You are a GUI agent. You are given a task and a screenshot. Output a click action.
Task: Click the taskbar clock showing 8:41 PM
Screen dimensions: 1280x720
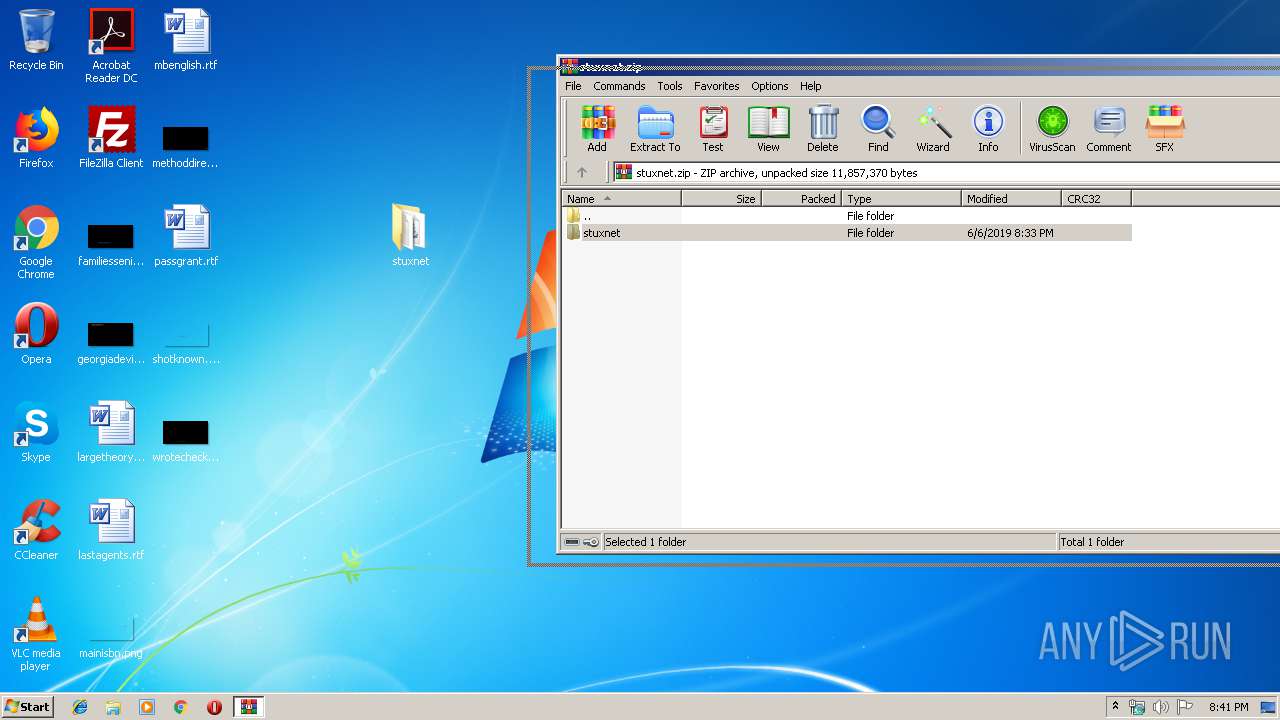click(x=1228, y=707)
